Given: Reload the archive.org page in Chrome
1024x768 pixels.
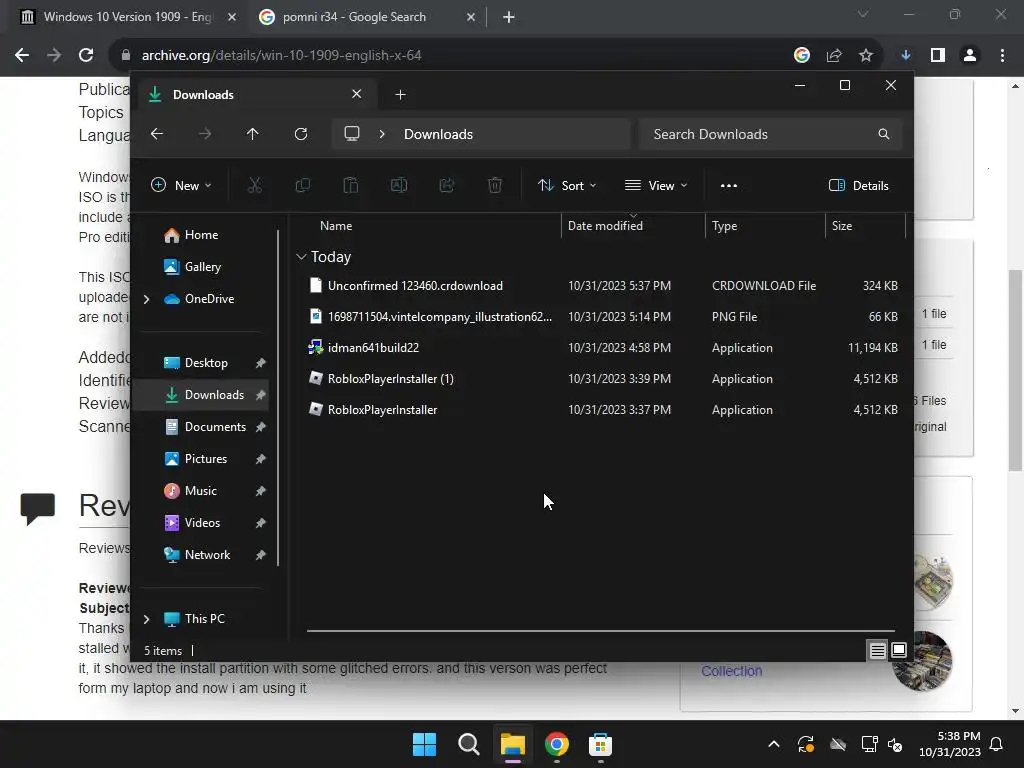Looking at the screenshot, I should point(86,56).
